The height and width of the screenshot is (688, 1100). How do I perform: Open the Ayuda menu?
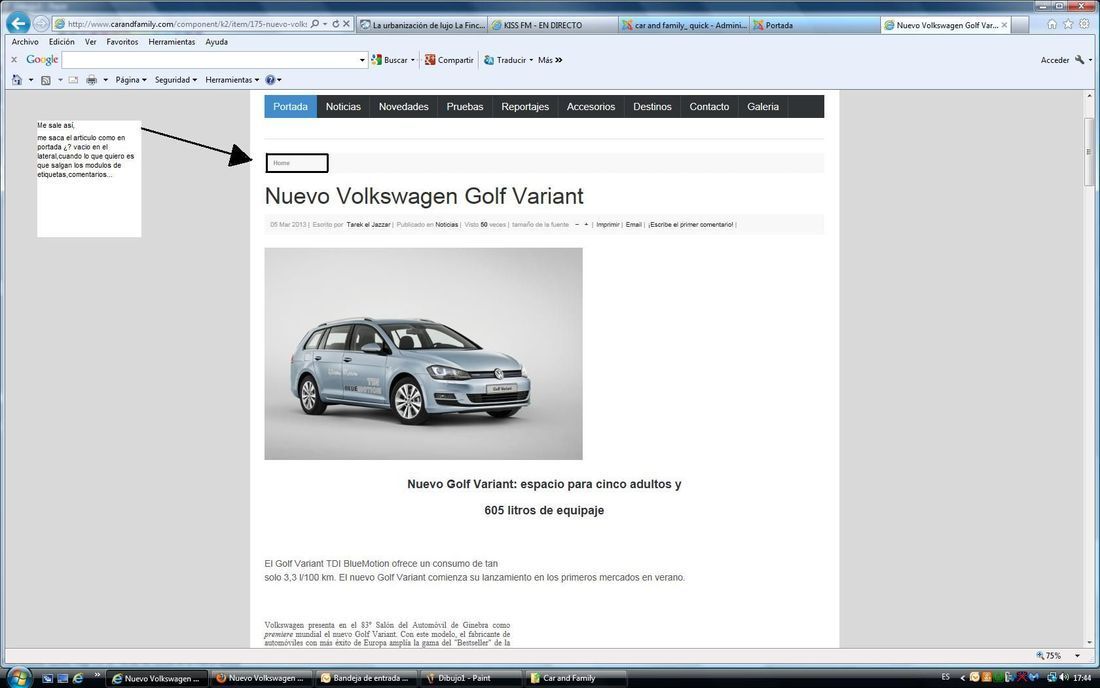click(x=216, y=42)
